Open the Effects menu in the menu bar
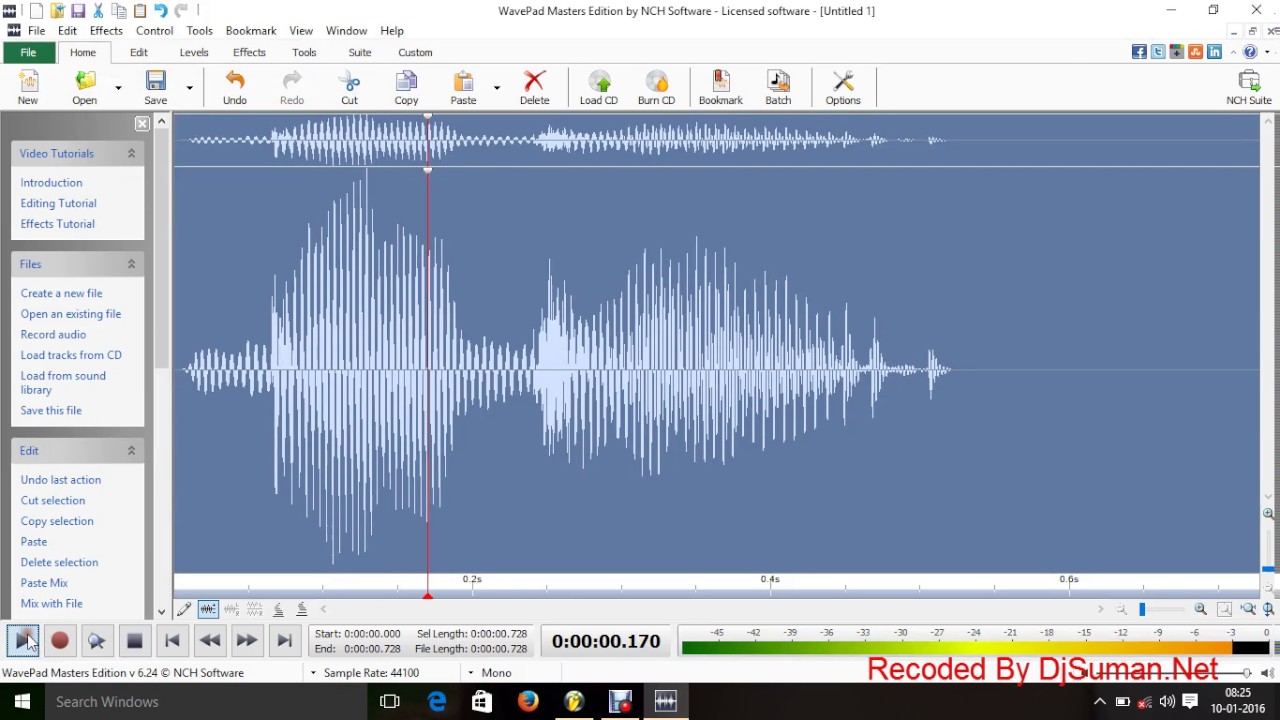 [x=106, y=31]
